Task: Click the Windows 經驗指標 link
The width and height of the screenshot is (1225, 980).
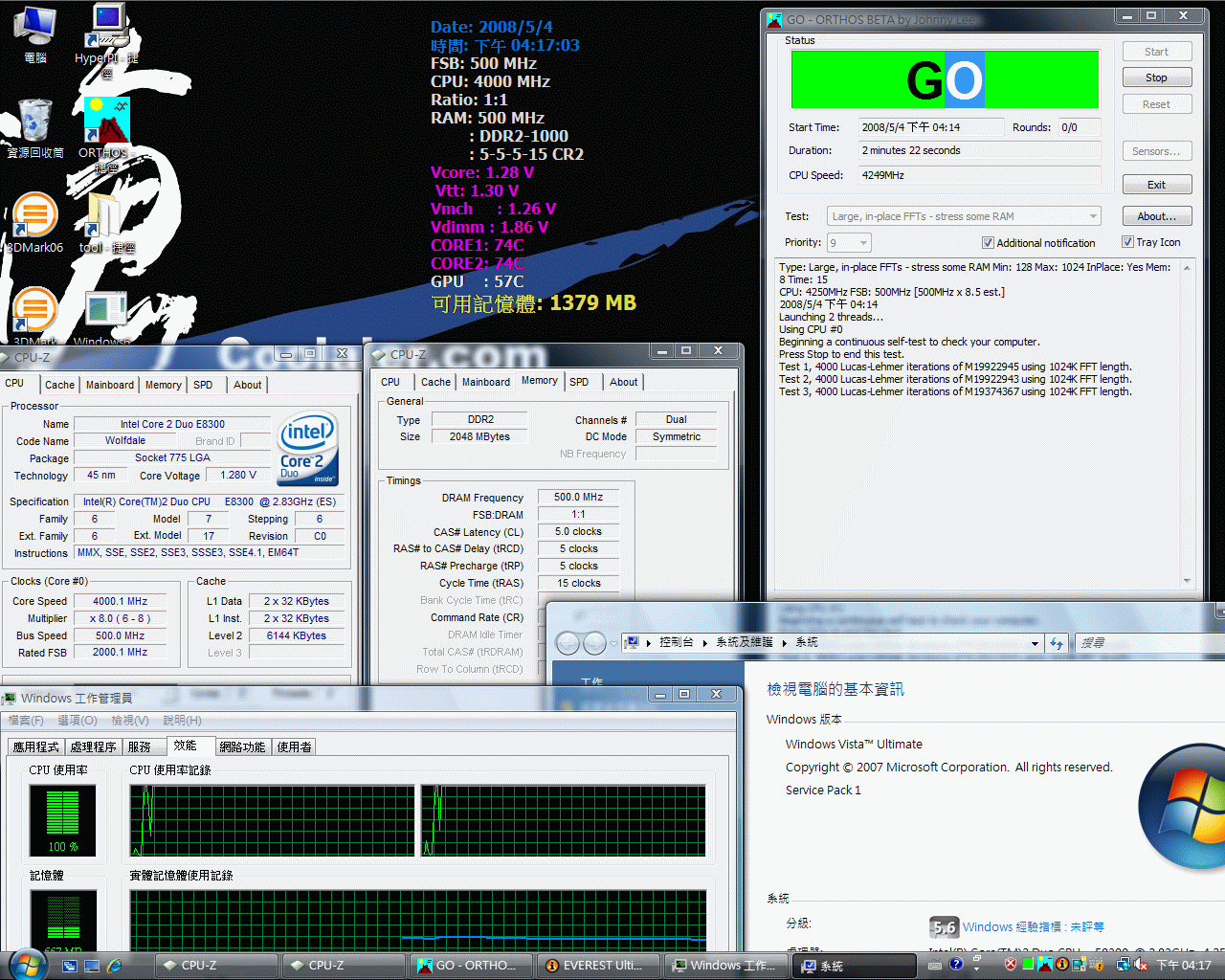Action: (x=1033, y=927)
